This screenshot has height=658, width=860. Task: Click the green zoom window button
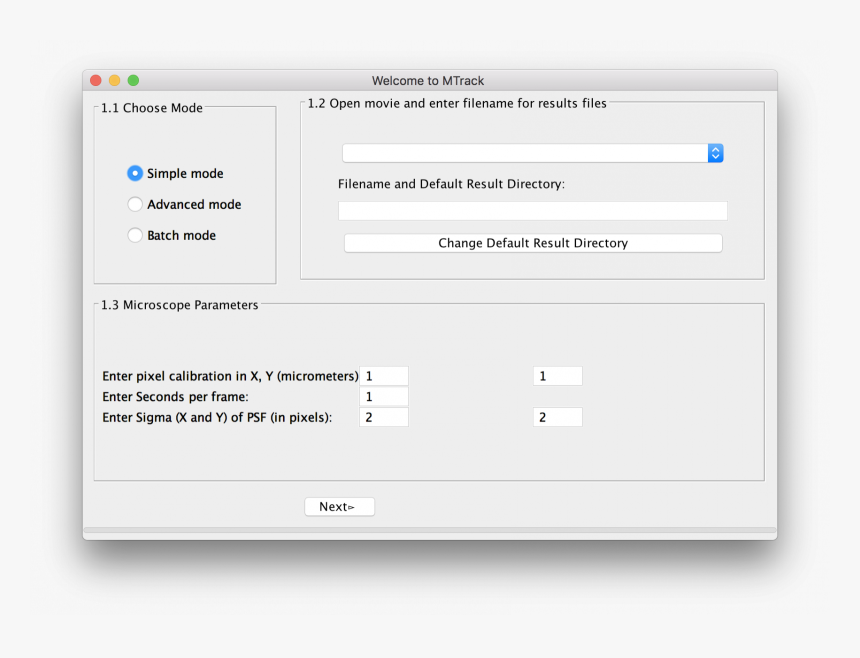coord(133,80)
